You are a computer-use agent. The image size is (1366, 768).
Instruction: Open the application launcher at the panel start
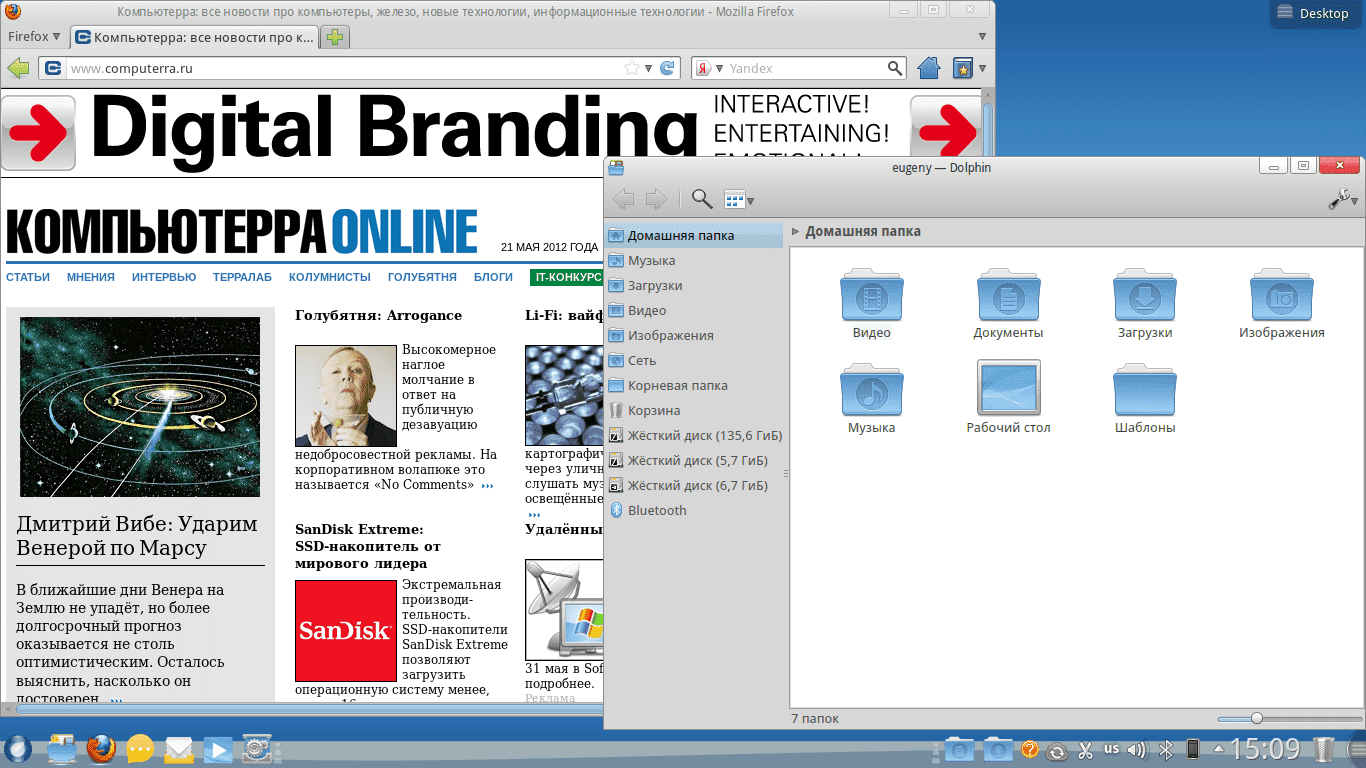coord(19,749)
